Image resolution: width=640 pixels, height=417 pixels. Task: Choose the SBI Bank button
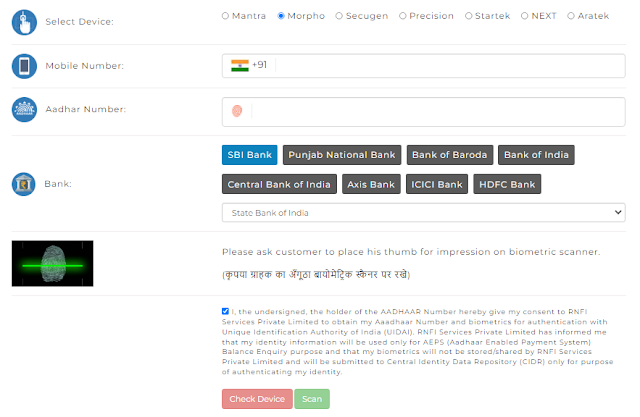pos(249,155)
